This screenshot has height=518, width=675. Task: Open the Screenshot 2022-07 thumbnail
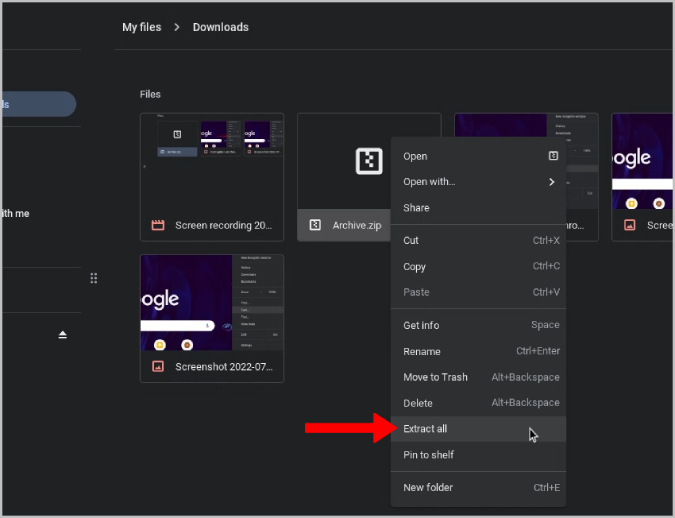212,302
